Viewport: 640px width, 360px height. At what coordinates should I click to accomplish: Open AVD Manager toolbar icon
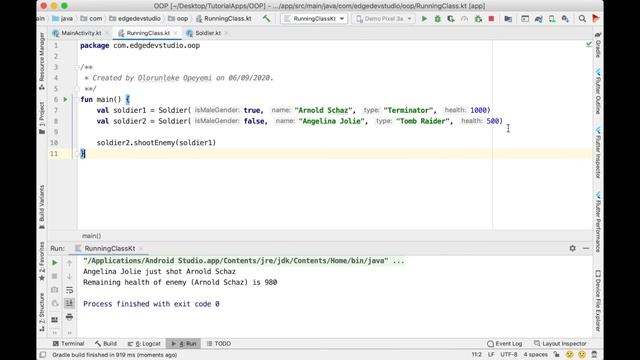tap(552, 19)
